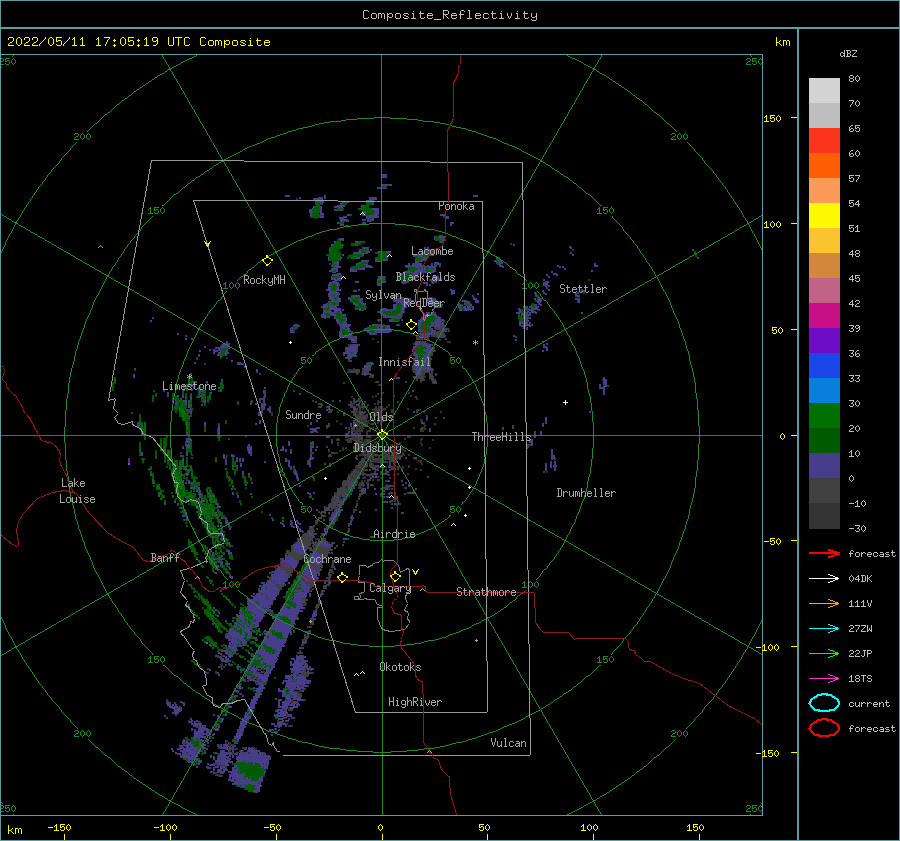Click the Lake Louise label

pos(77,491)
